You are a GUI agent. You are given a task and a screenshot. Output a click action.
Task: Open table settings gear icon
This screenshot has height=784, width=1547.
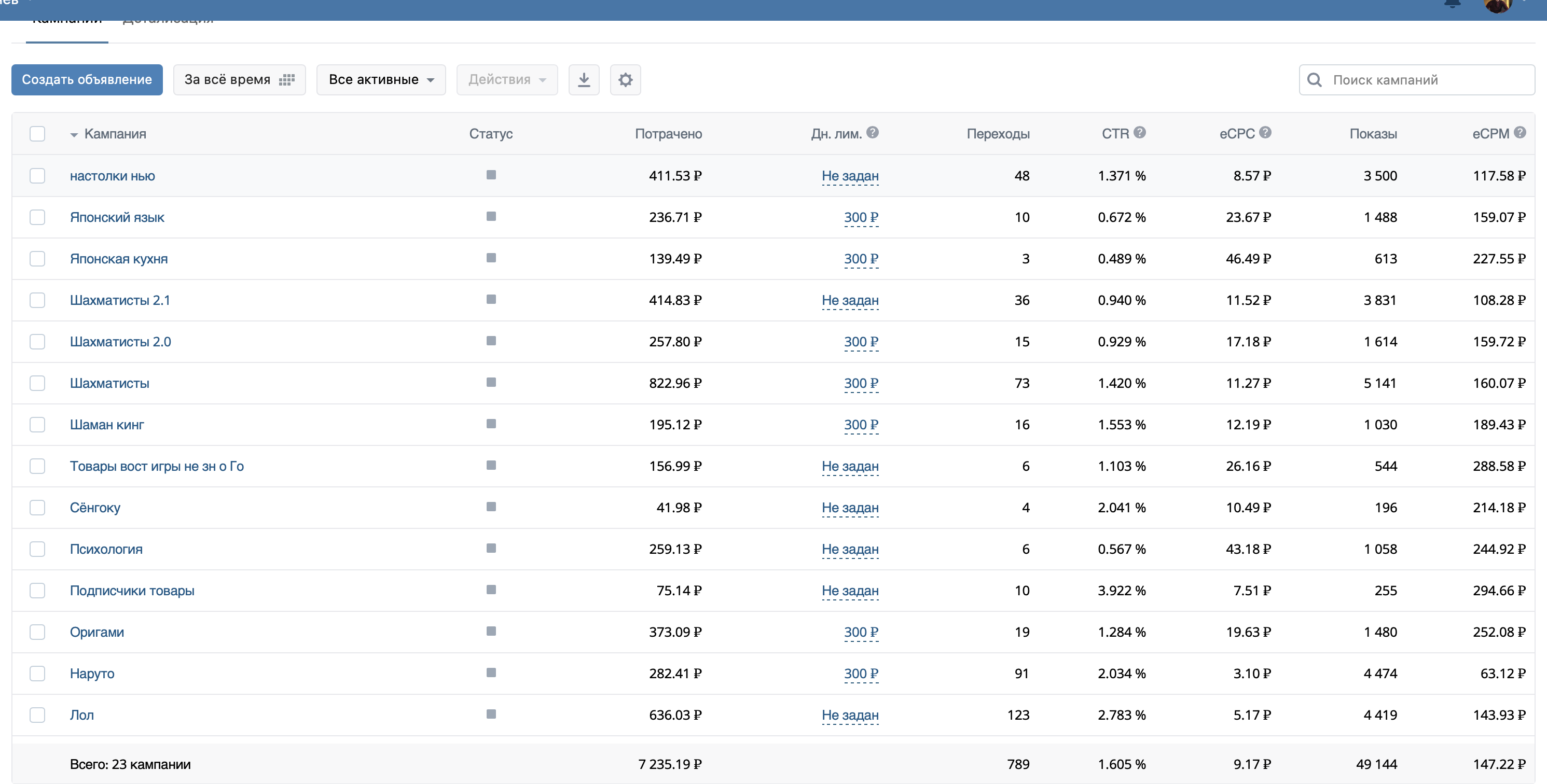625,80
